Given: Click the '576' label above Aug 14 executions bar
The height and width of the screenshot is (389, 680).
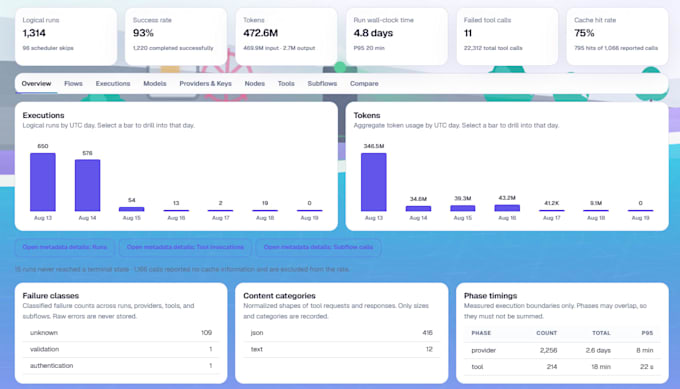Looking at the screenshot, I should 88,153.
